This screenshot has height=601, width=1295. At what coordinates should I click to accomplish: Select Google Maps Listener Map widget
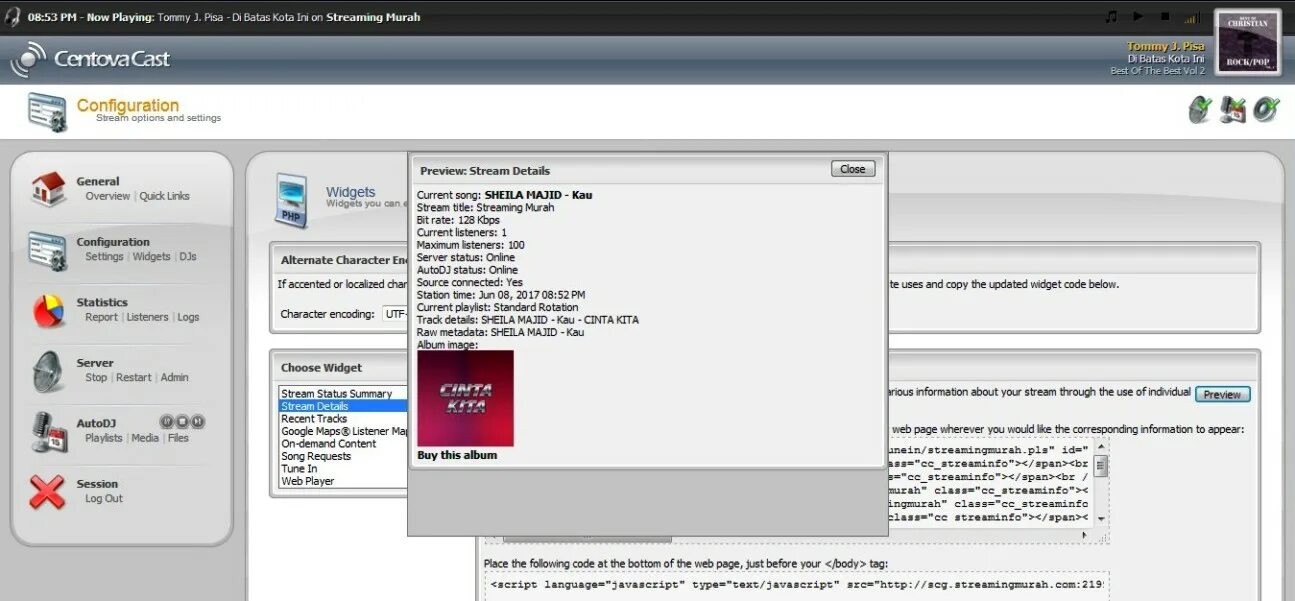[x=344, y=432]
